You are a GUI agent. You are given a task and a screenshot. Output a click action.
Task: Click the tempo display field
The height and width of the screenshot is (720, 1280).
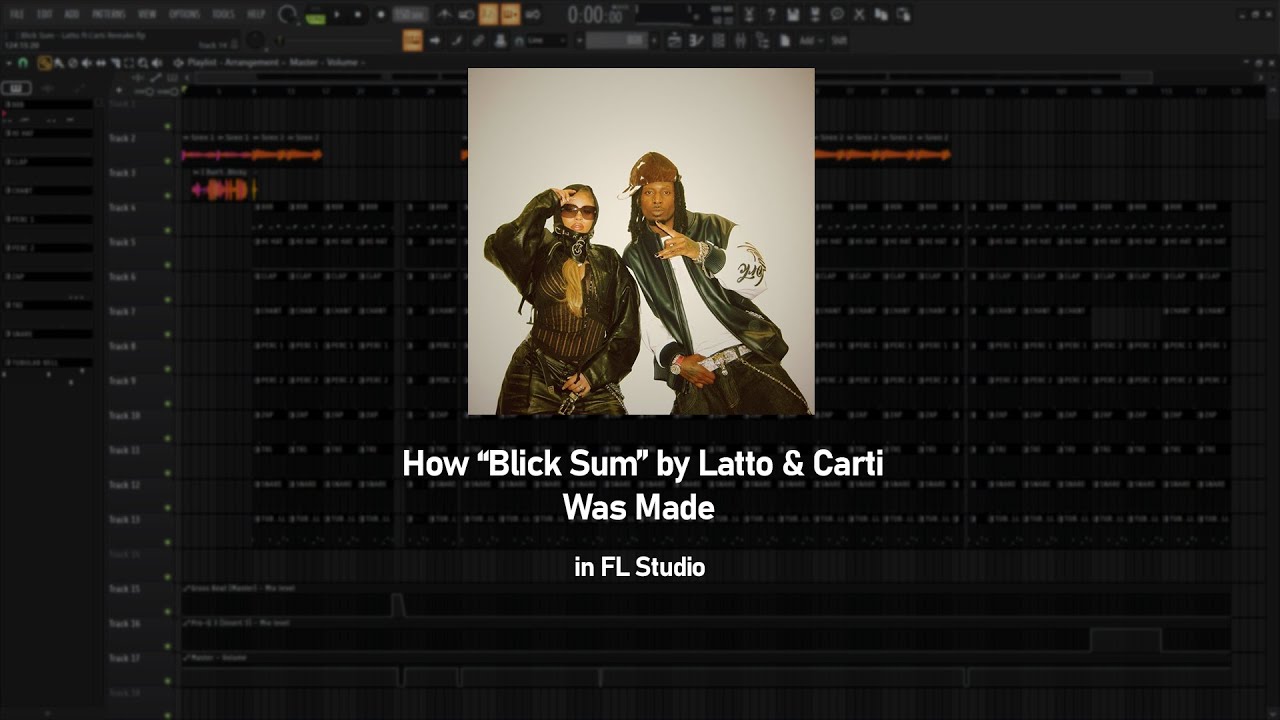coord(410,14)
